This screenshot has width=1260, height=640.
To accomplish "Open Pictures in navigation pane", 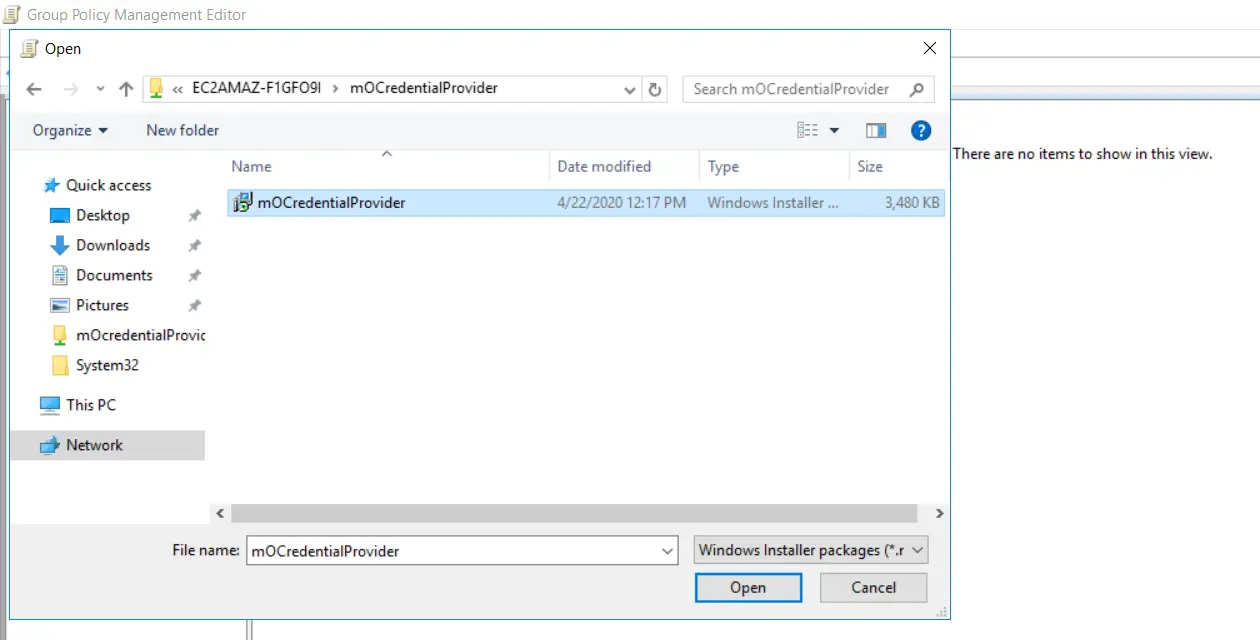I will (102, 305).
